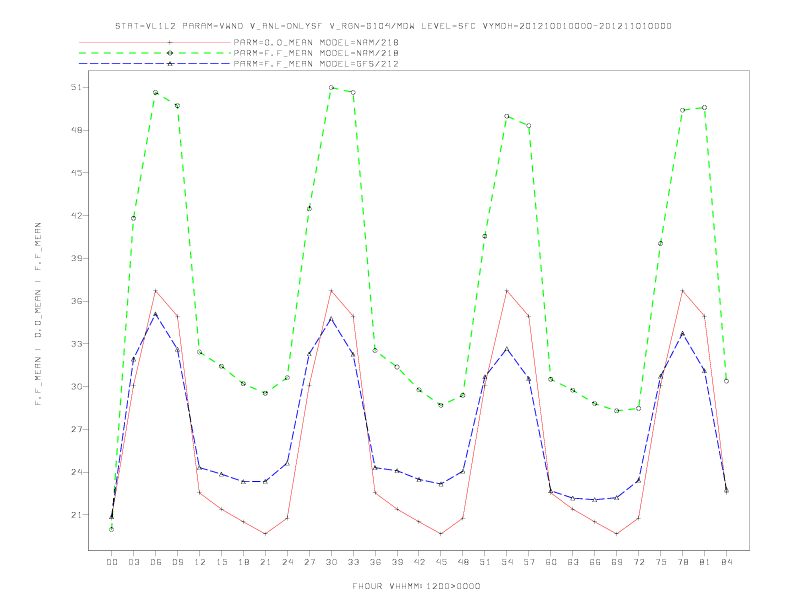Click x-axis forecast hour label 60
This screenshot has width=792, height=612.
pos(551,562)
